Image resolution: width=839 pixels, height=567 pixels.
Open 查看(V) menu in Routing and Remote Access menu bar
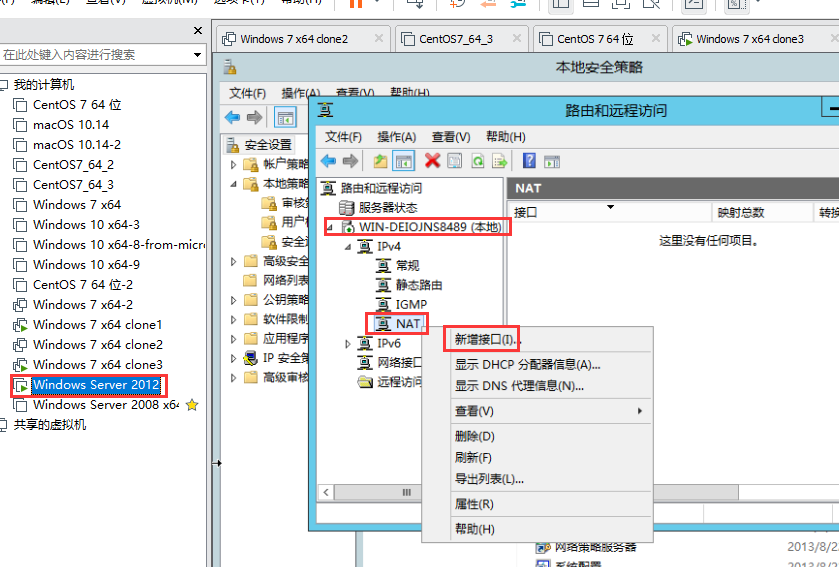pos(451,137)
